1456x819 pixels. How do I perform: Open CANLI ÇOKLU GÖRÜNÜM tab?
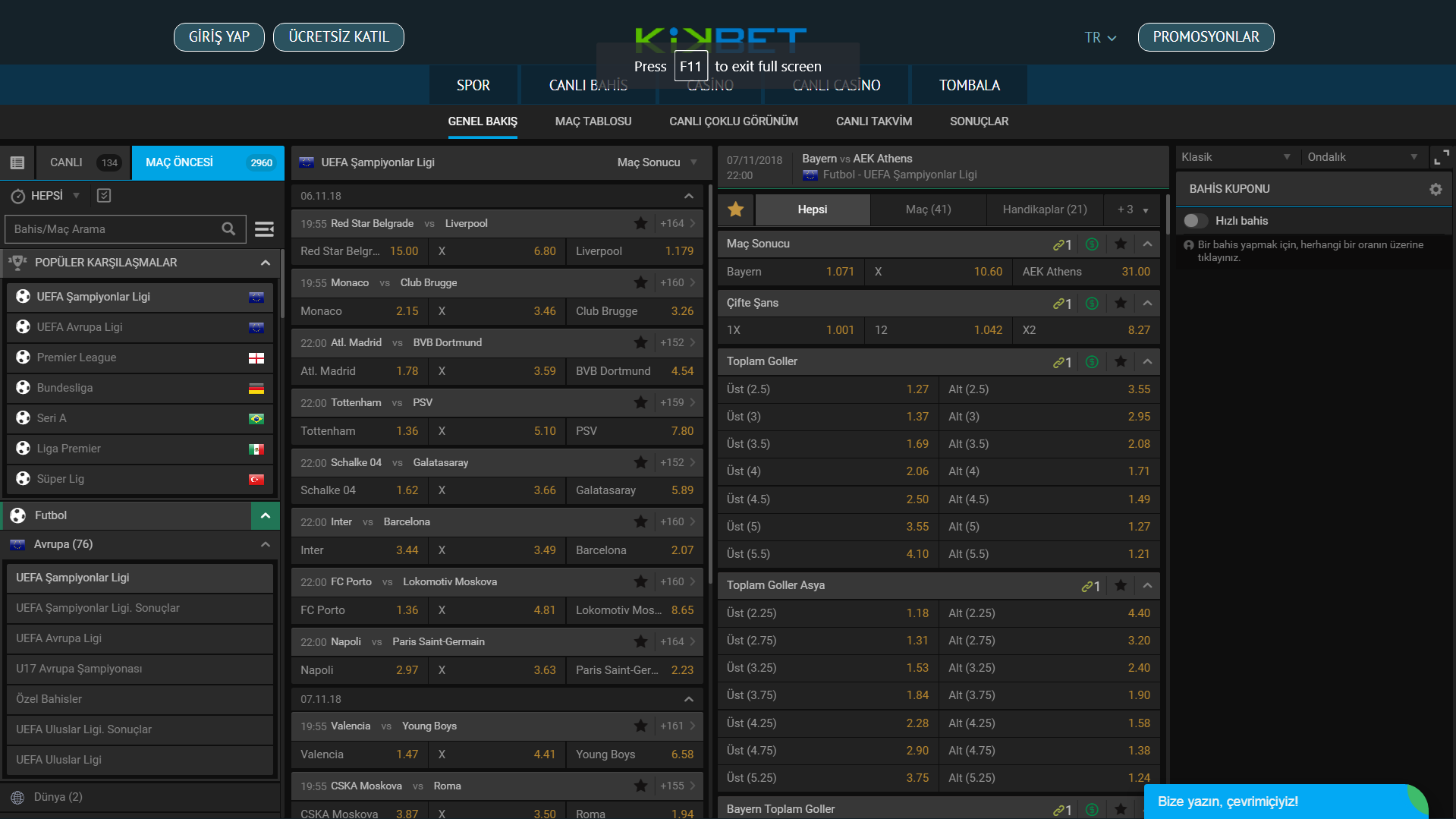(734, 121)
